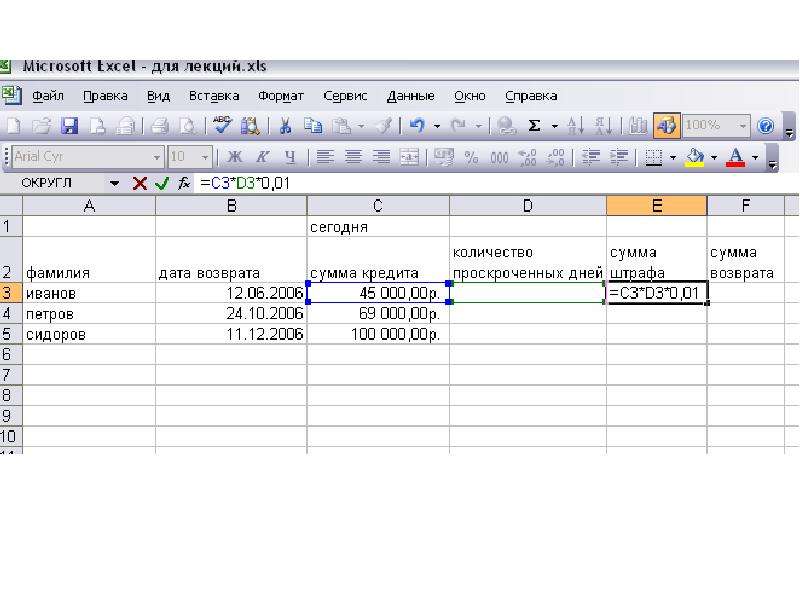Viewport: 800px width, 600px height.
Task: Click the yellow fill color bucket
Action: click(694, 157)
